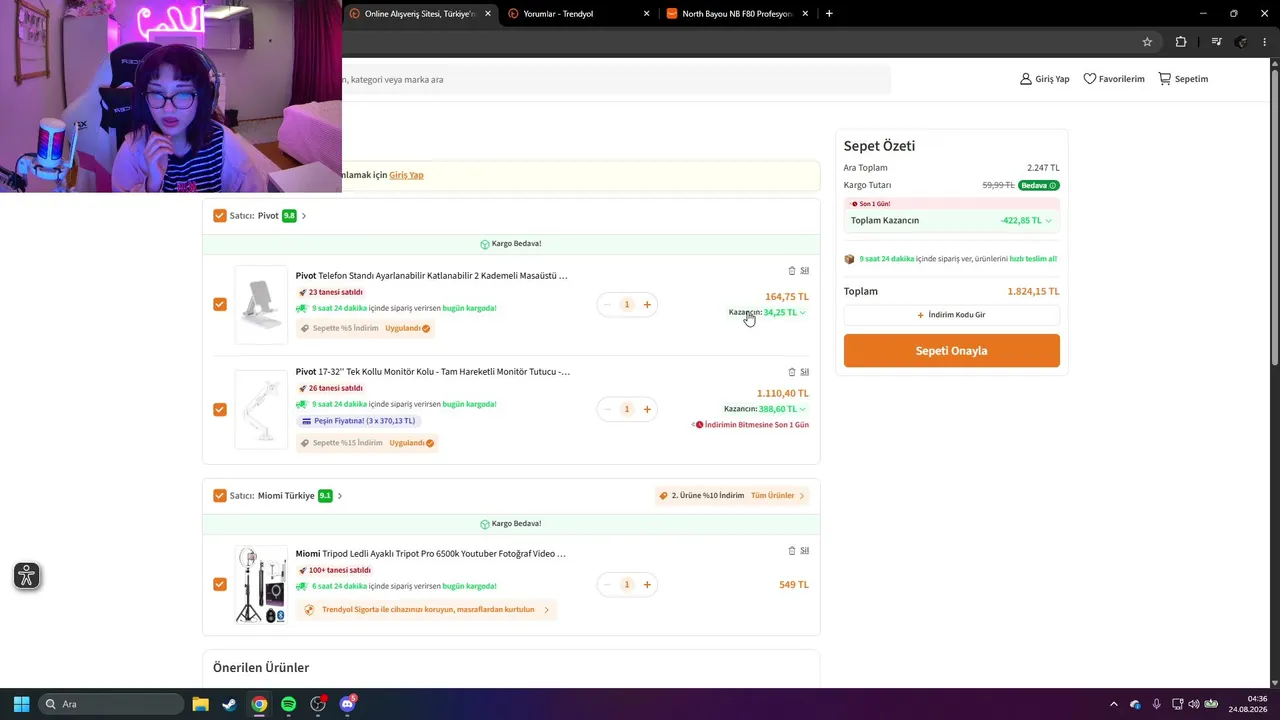Open the volume control in system tray
This screenshot has width=1280, height=720.
[x=1193, y=704]
